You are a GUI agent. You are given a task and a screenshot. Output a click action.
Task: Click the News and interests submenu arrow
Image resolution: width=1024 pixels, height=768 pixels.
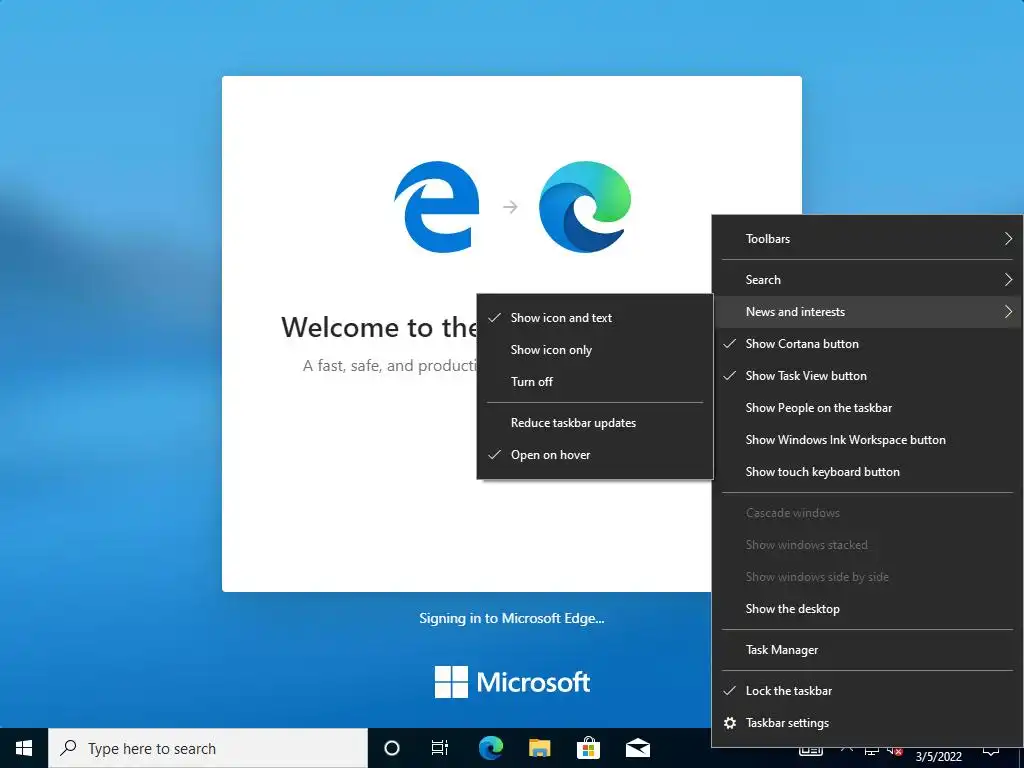pyautogui.click(x=1008, y=312)
